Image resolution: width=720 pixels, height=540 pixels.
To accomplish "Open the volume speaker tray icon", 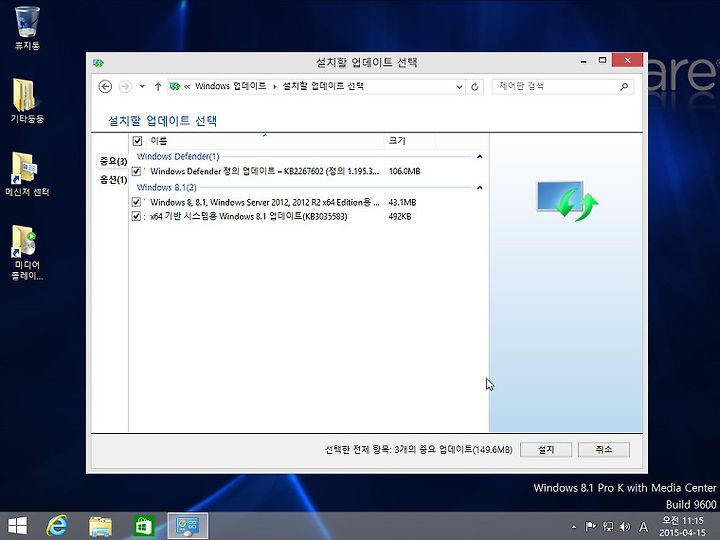I will pyautogui.click(x=625, y=526).
